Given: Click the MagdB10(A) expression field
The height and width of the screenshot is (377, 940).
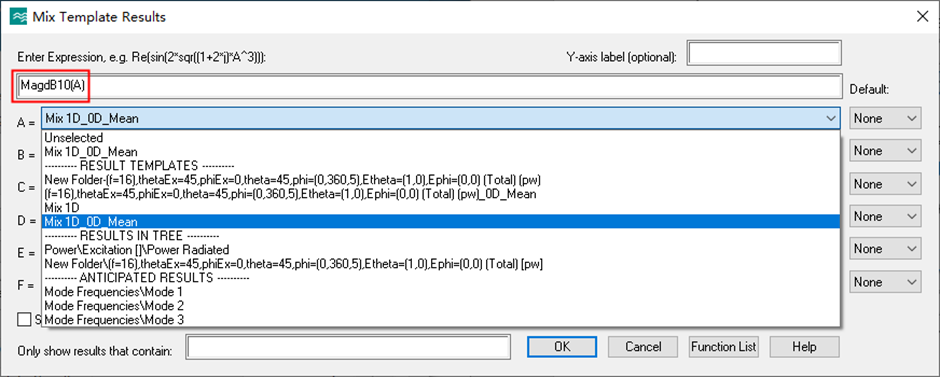Looking at the screenshot, I should point(429,86).
